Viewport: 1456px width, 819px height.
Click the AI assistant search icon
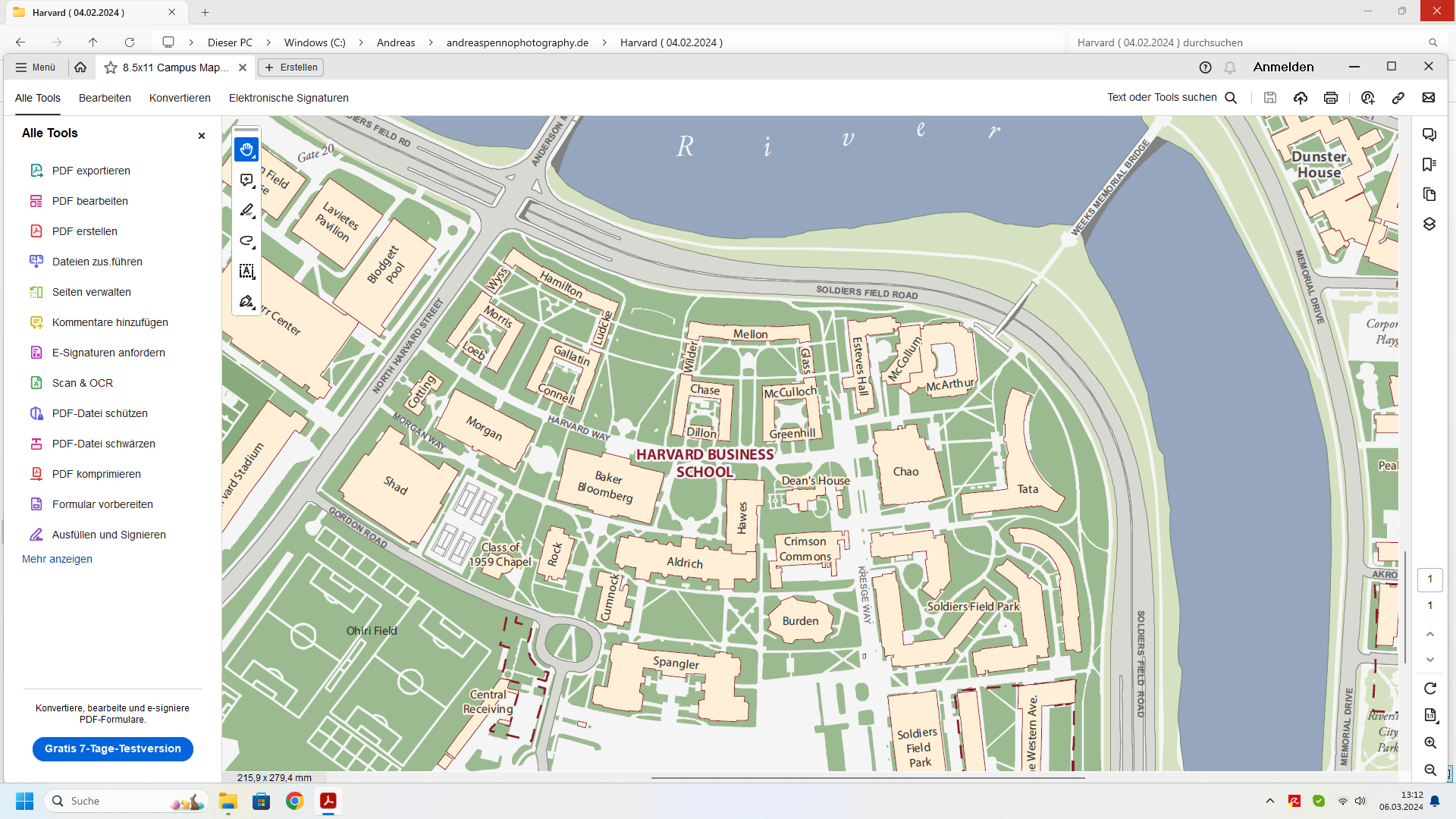[x=1367, y=98]
